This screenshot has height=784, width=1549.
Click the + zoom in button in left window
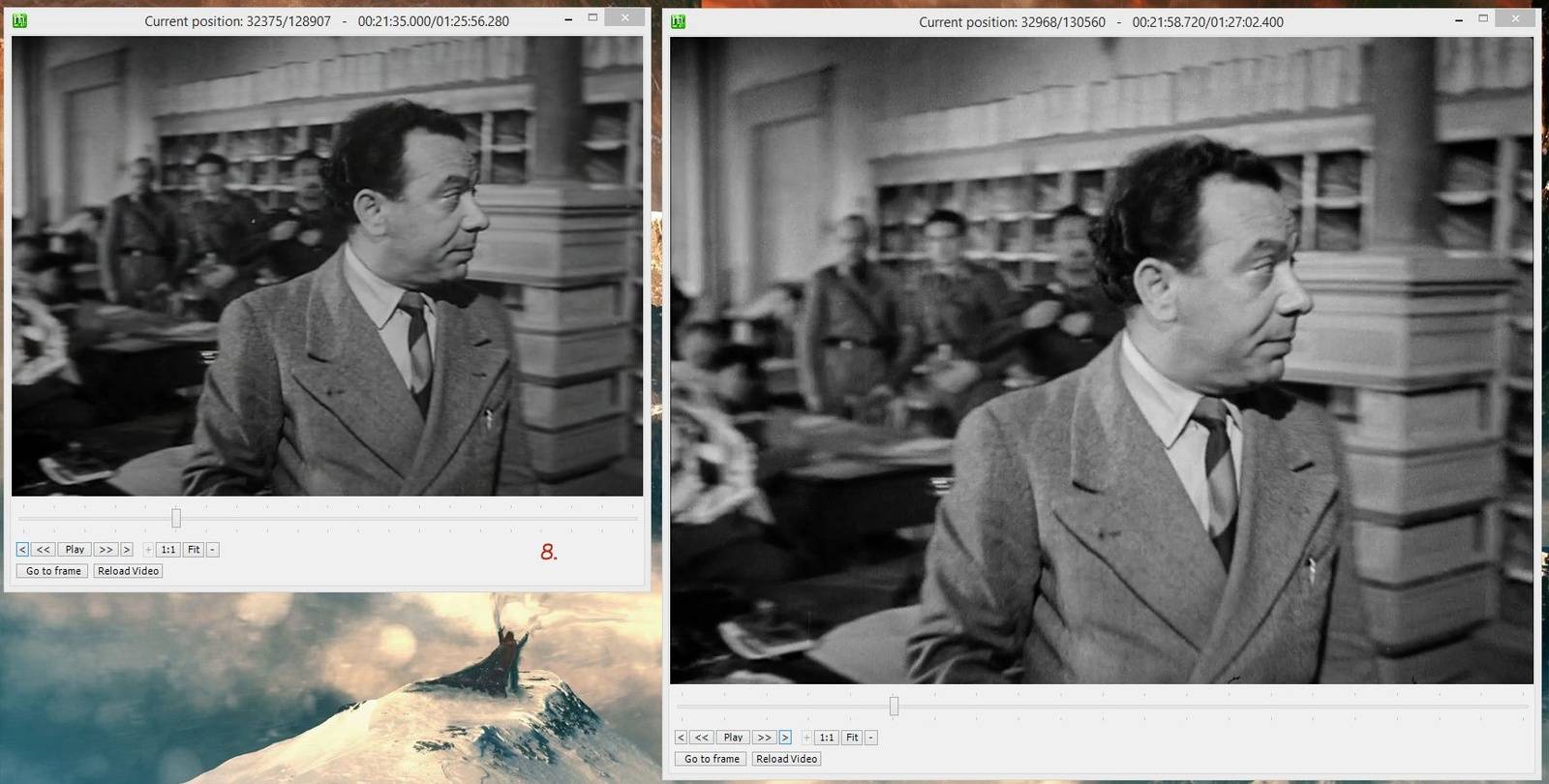(x=148, y=550)
